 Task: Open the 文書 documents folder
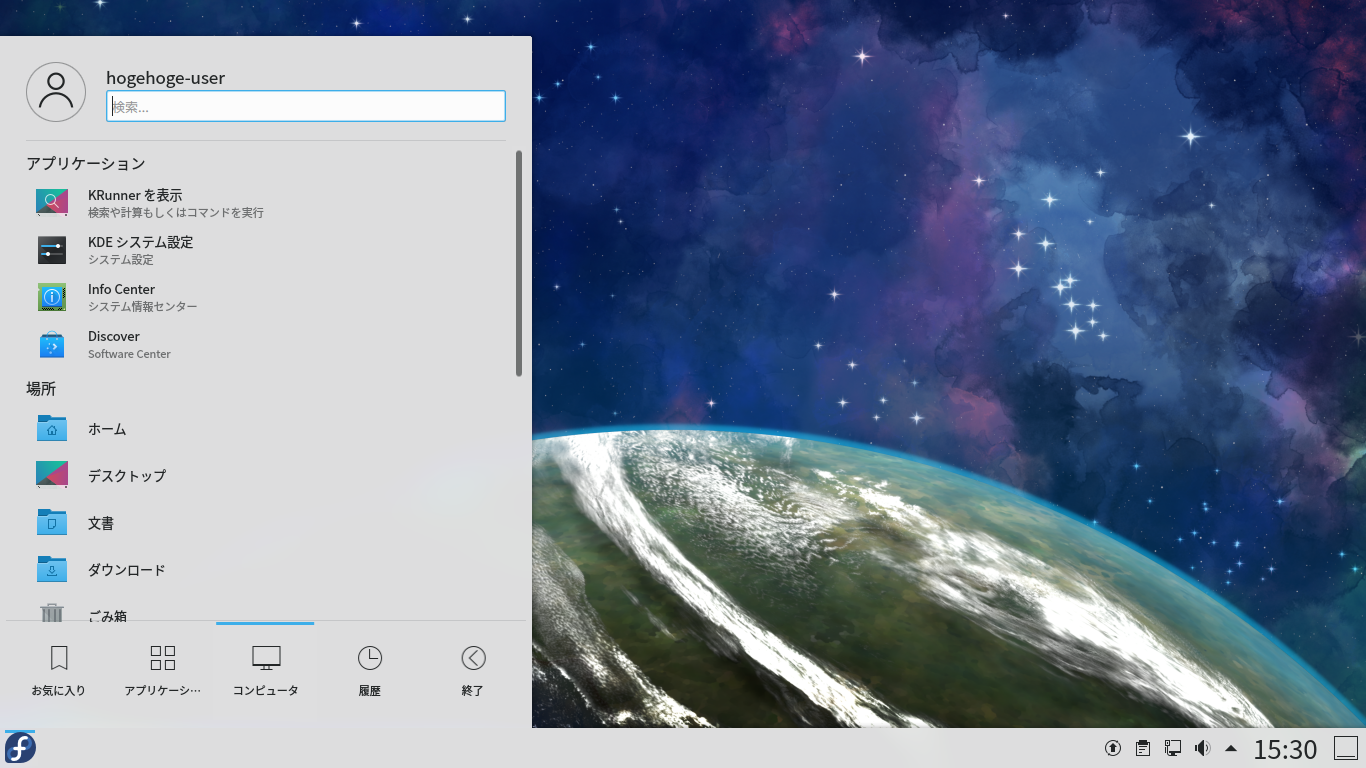(x=268, y=523)
